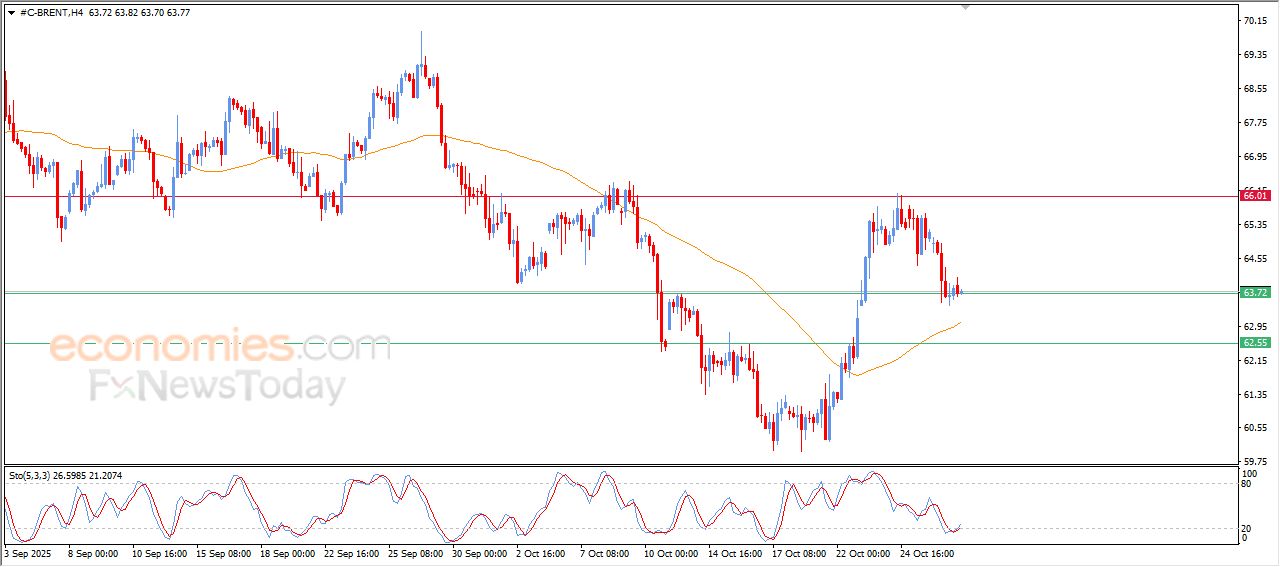Click the 59.75 price scale label
This screenshot has width=1280, height=567.
tap(1254, 461)
